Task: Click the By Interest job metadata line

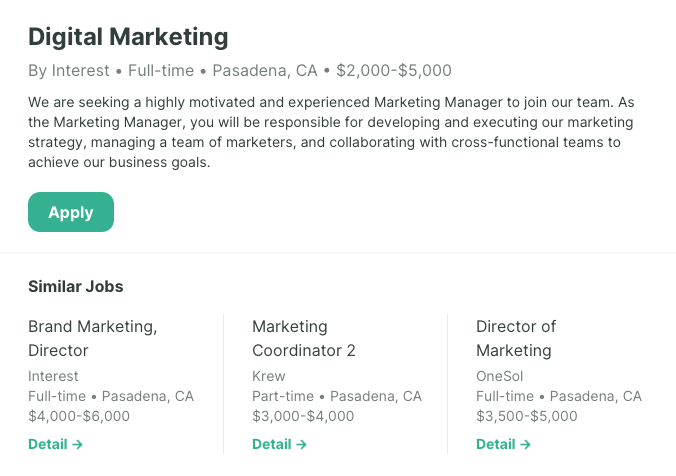Action: [x=240, y=71]
